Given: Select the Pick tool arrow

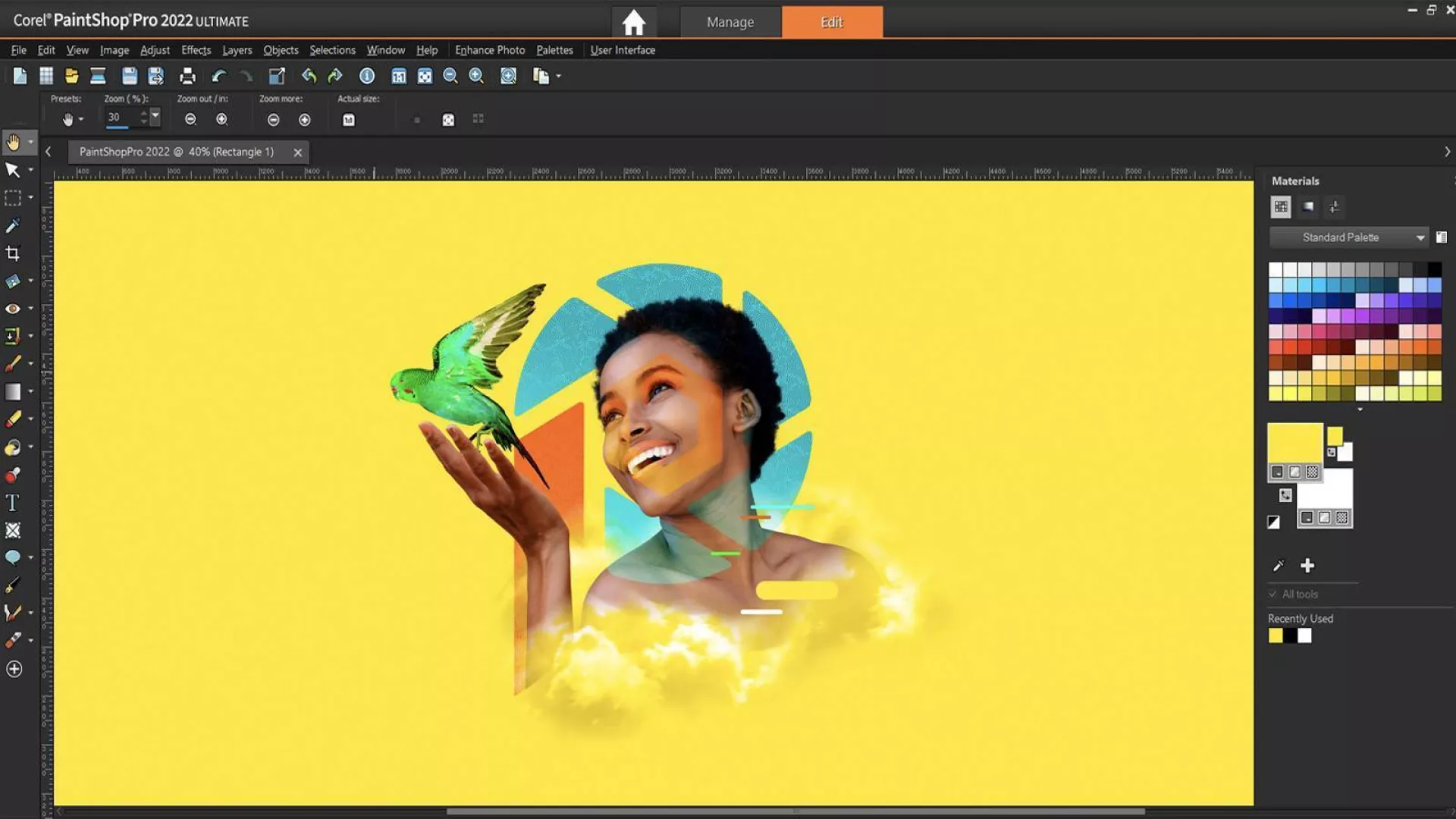Looking at the screenshot, I should (12, 170).
